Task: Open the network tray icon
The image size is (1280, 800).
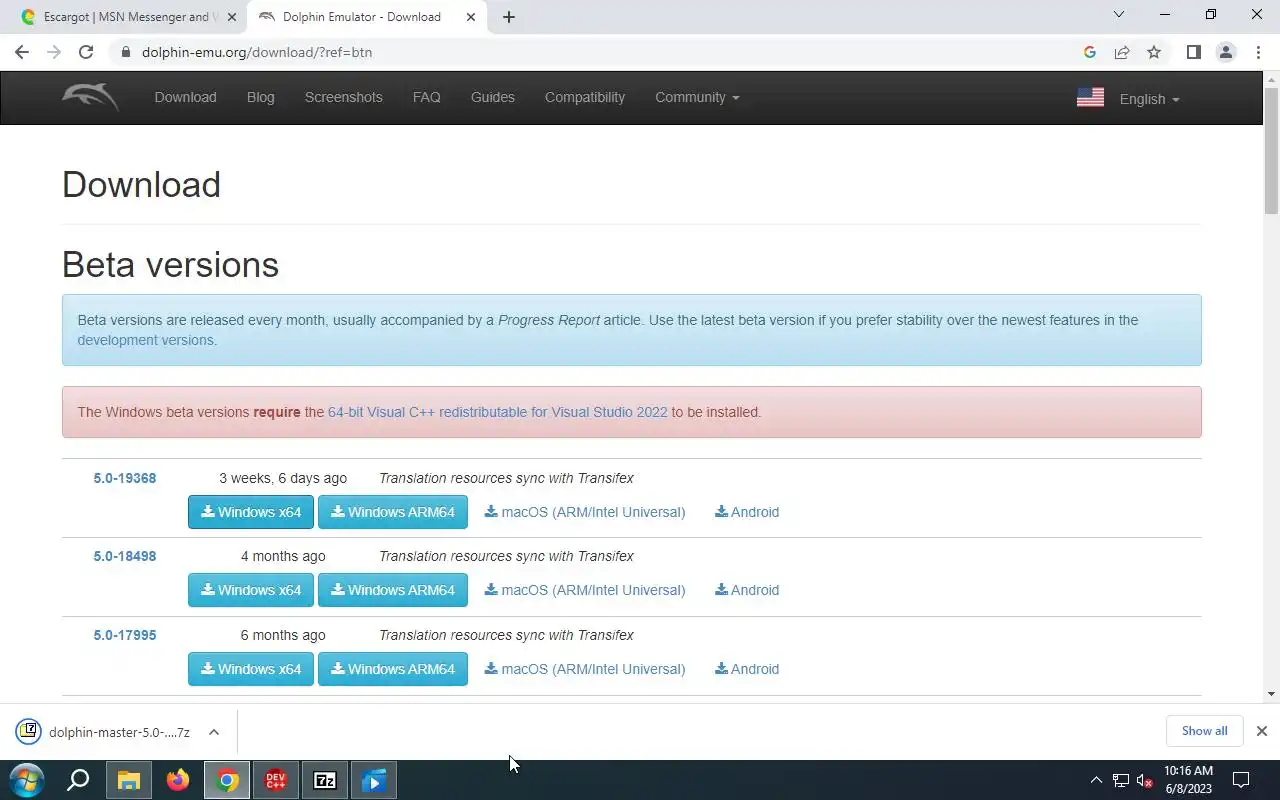Action: pos(1121,781)
